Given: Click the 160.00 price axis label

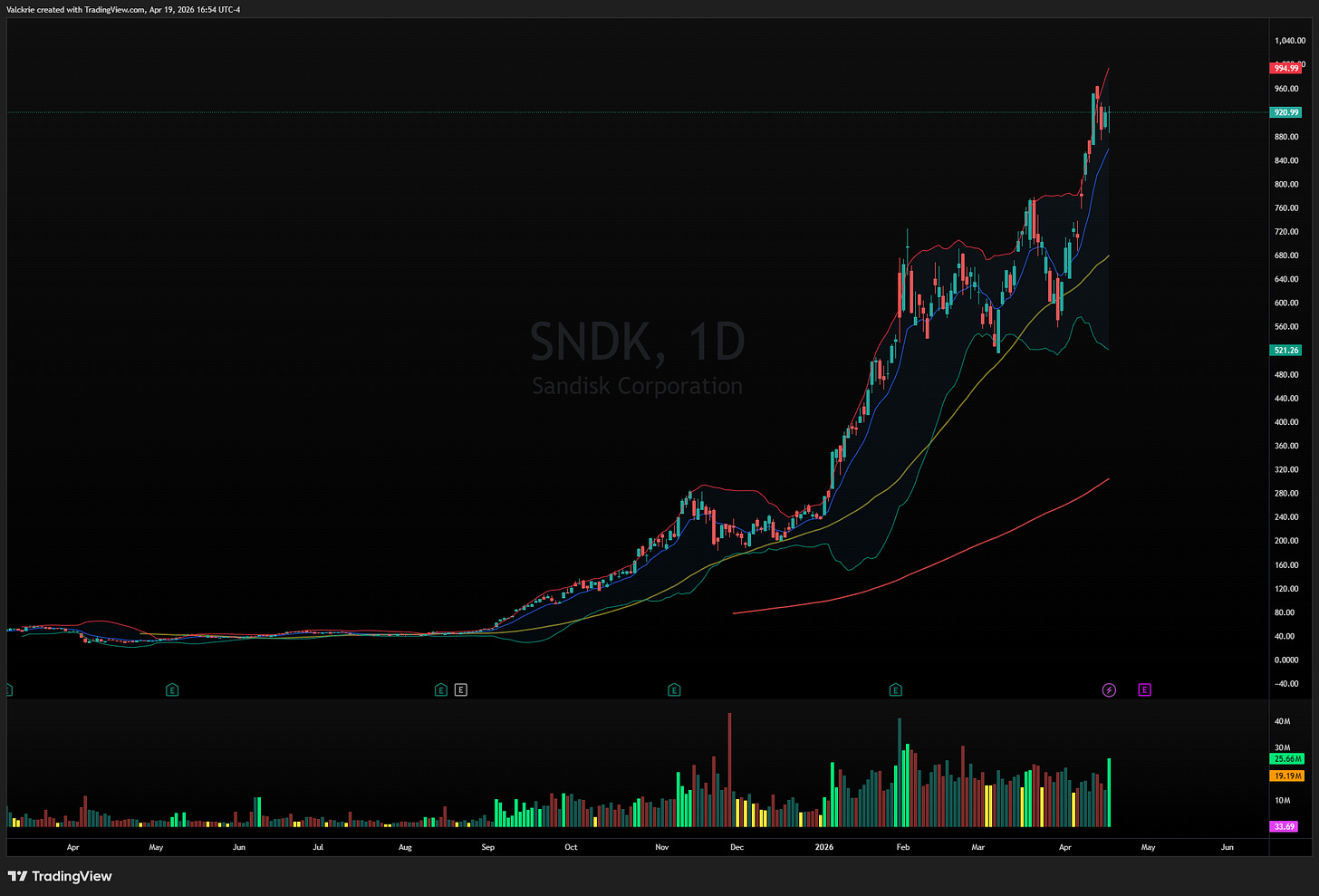Looking at the screenshot, I should (x=1286, y=565).
